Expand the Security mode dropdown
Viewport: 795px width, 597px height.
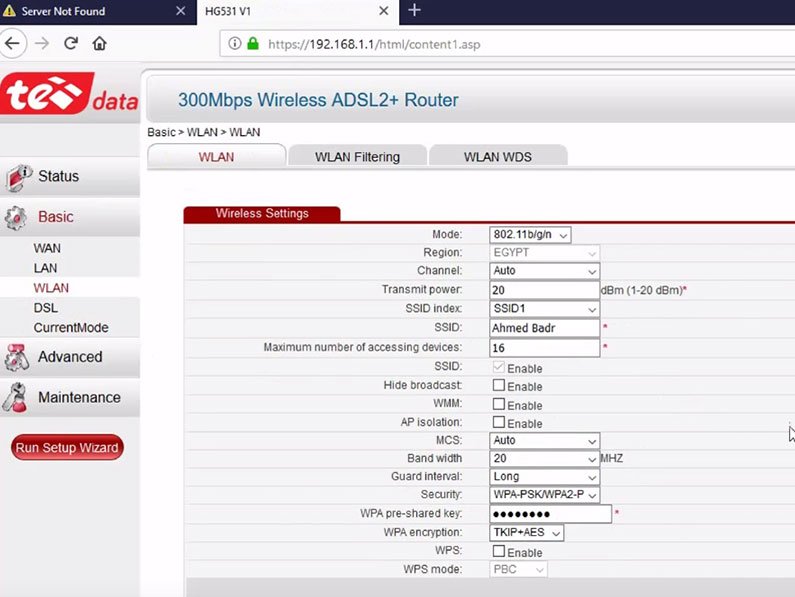pos(544,495)
